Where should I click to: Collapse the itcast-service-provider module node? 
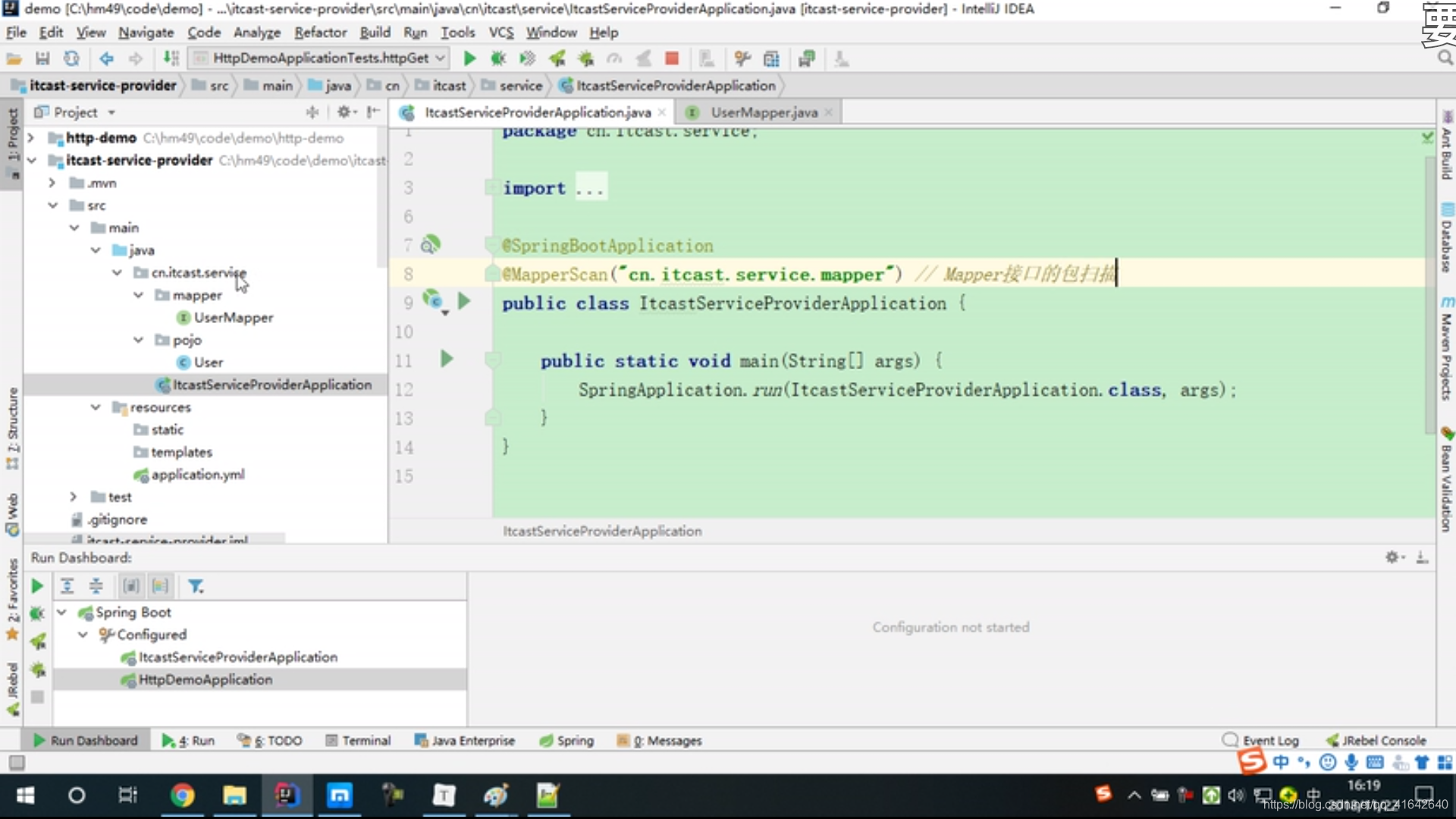31,160
